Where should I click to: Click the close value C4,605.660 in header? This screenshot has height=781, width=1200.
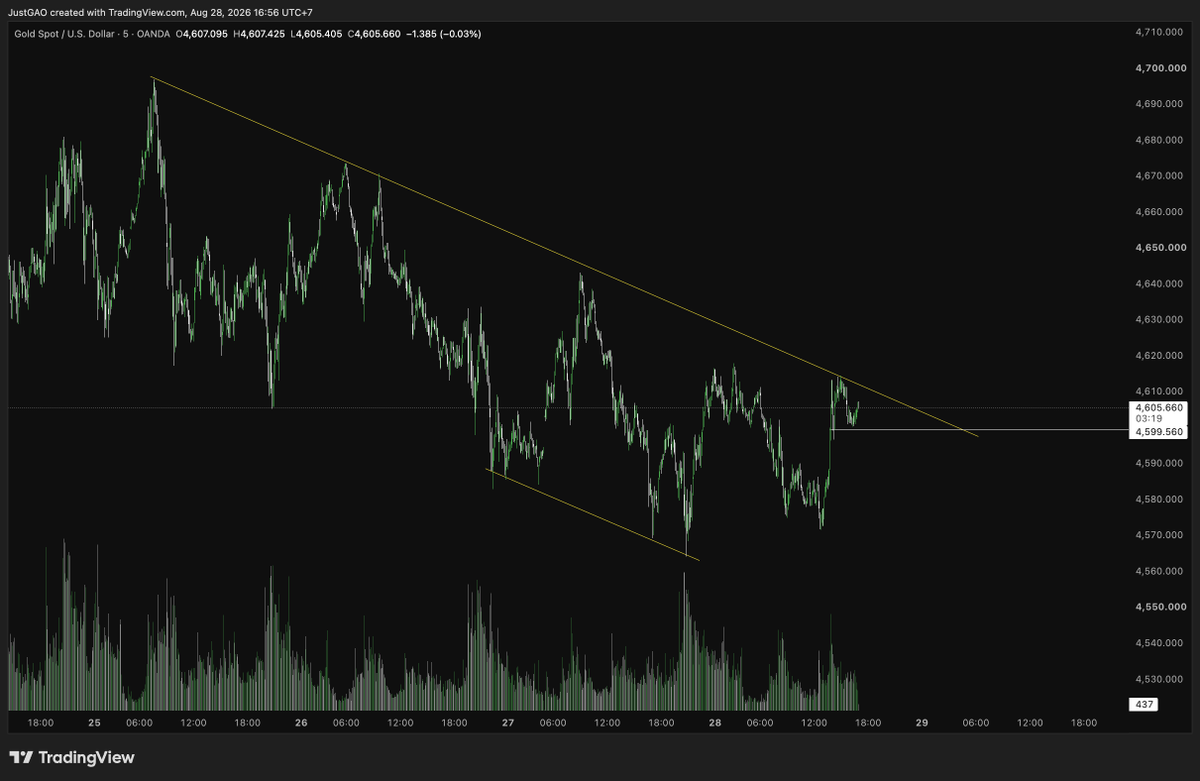pos(373,34)
